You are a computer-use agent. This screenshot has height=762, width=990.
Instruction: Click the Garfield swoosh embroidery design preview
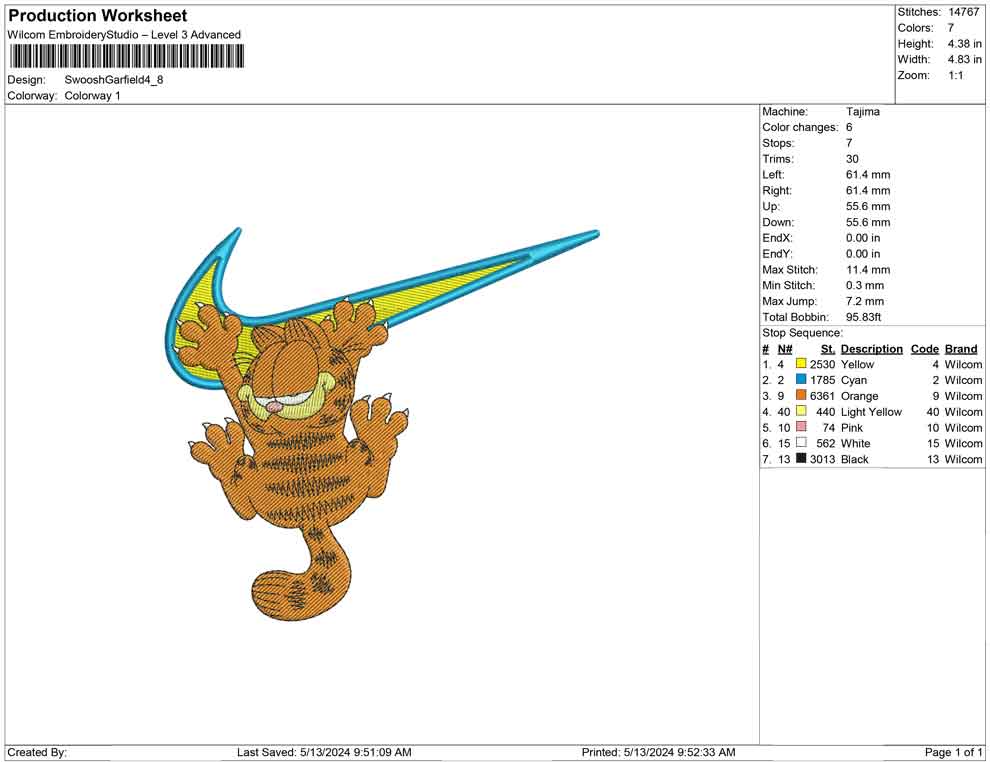pyautogui.click(x=381, y=424)
